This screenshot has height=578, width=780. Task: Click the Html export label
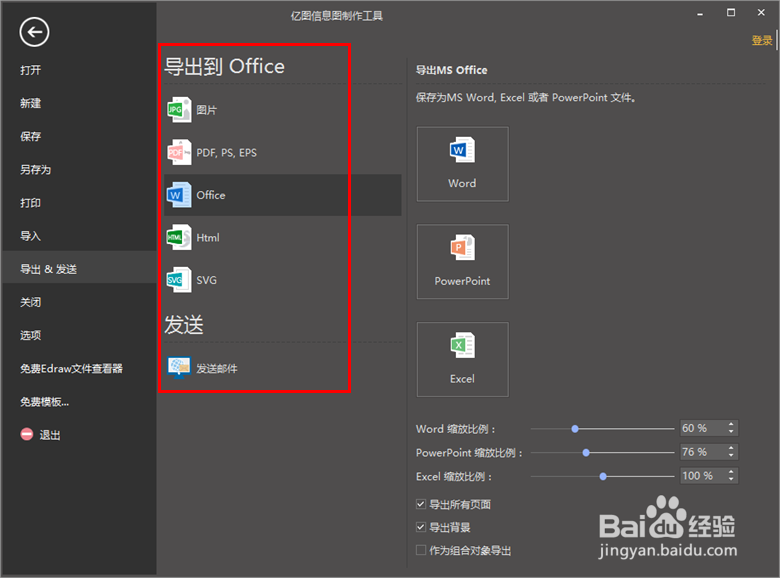[208, 238]
